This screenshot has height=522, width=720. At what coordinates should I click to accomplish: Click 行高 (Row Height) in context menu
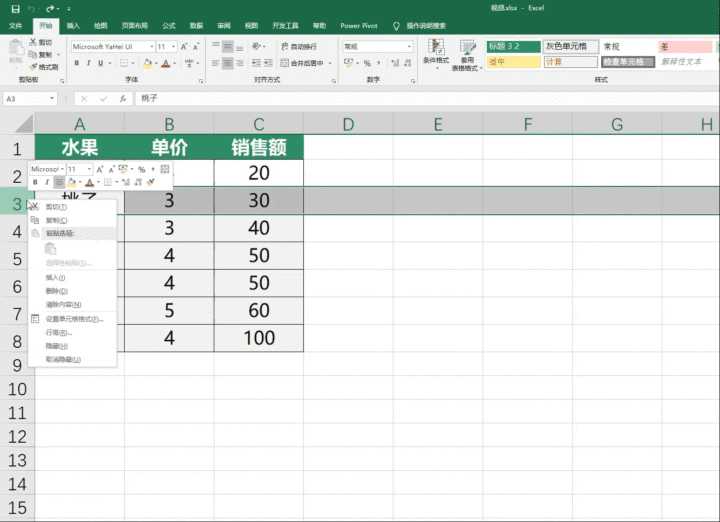click(x=58, y=332)
